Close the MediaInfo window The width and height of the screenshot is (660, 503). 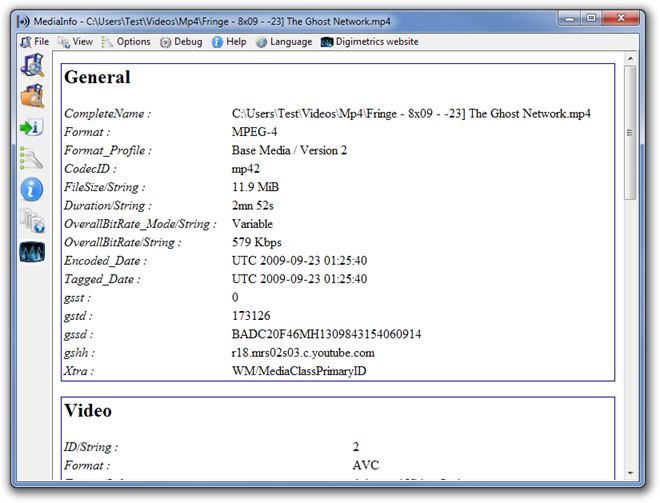tap(621, 18)
